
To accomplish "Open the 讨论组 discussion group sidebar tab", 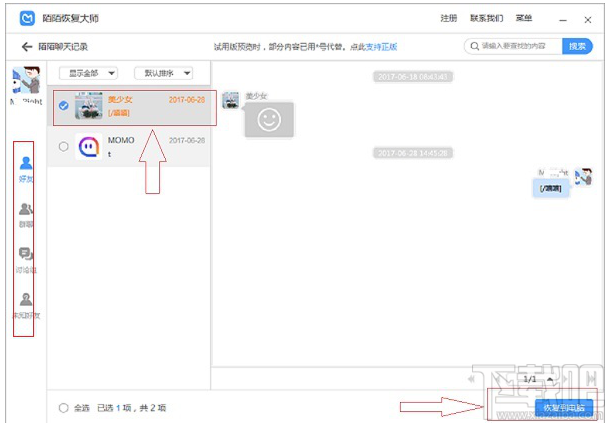I will click(x=26, y=260).
